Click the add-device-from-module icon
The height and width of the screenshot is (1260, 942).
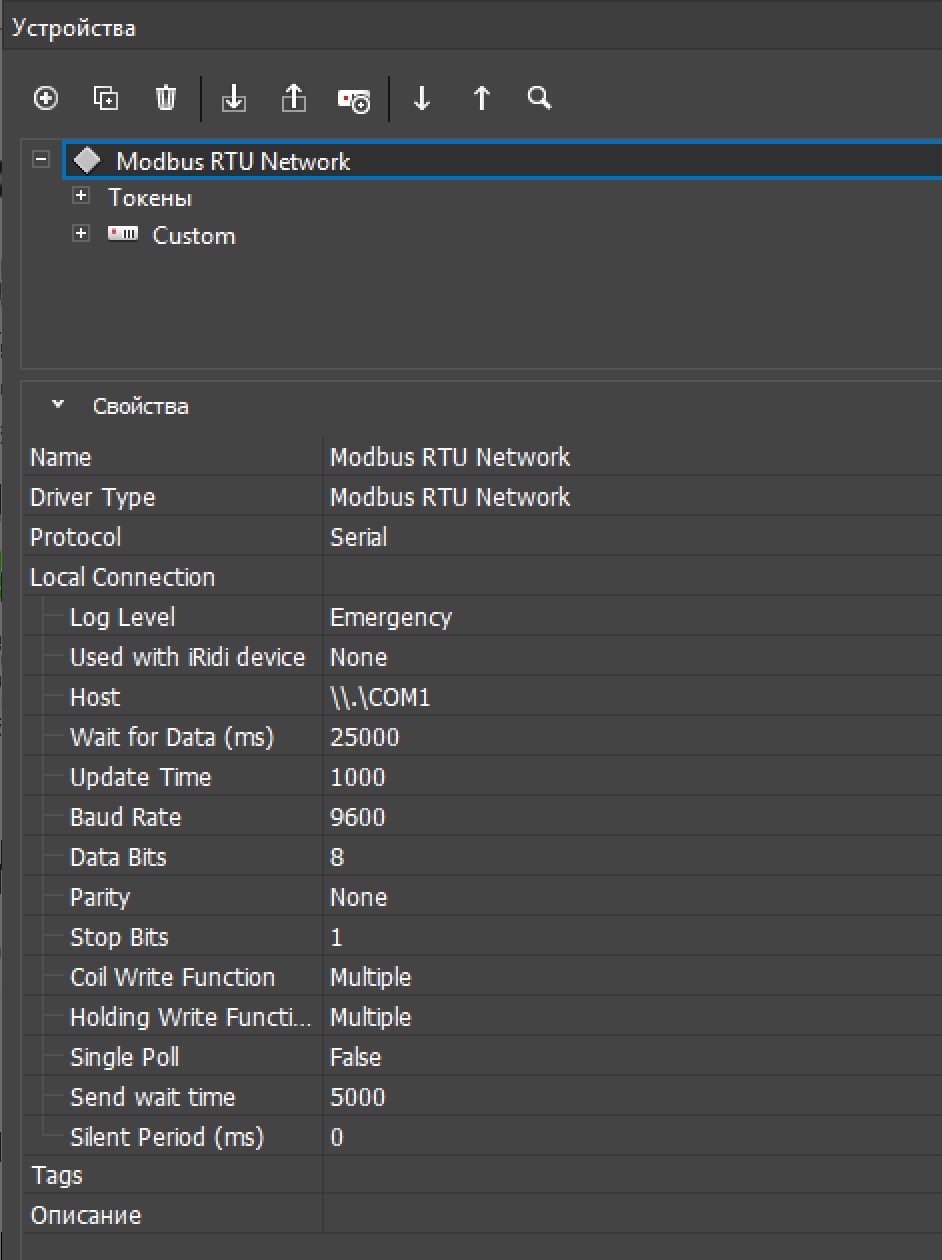354,99
